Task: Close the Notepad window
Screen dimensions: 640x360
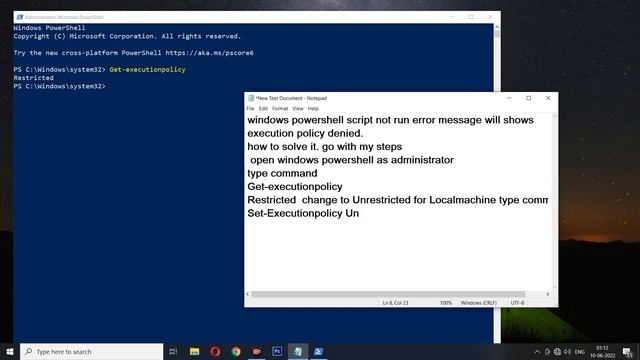Action: pyautogui.click(x=548, y=98)
